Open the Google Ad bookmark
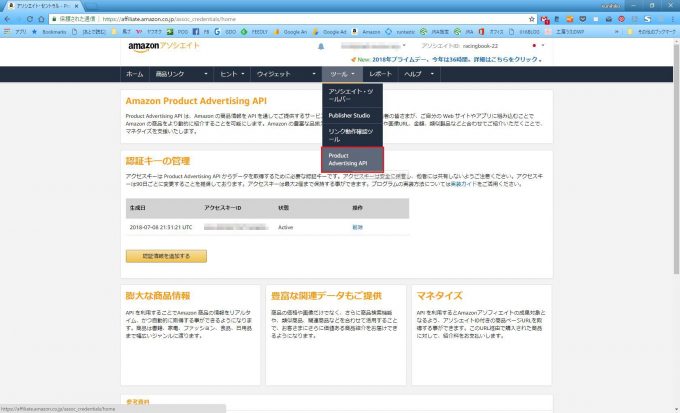This screenshot has width=680, height=413. pos(329,32)
